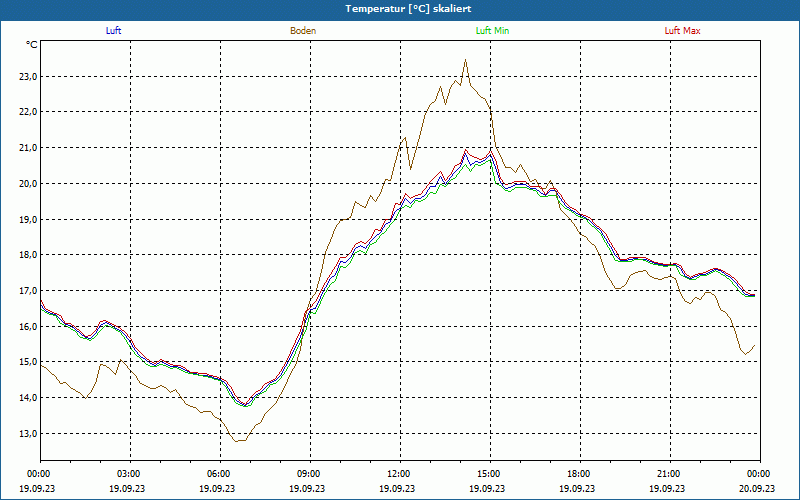Click the Luft Min legend label

492,31
